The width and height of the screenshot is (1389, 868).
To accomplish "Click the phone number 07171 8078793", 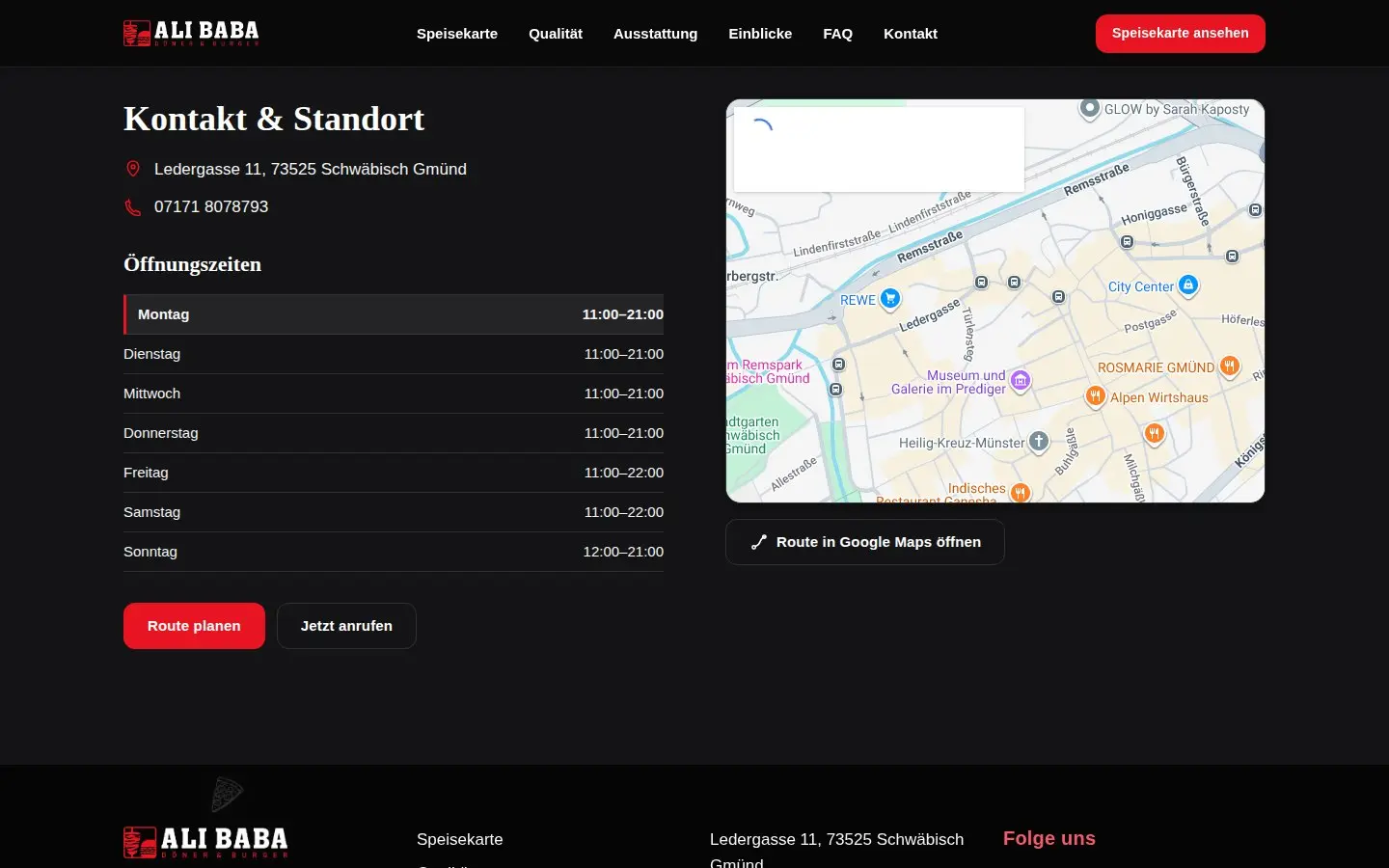I will [x=211, y=206].
